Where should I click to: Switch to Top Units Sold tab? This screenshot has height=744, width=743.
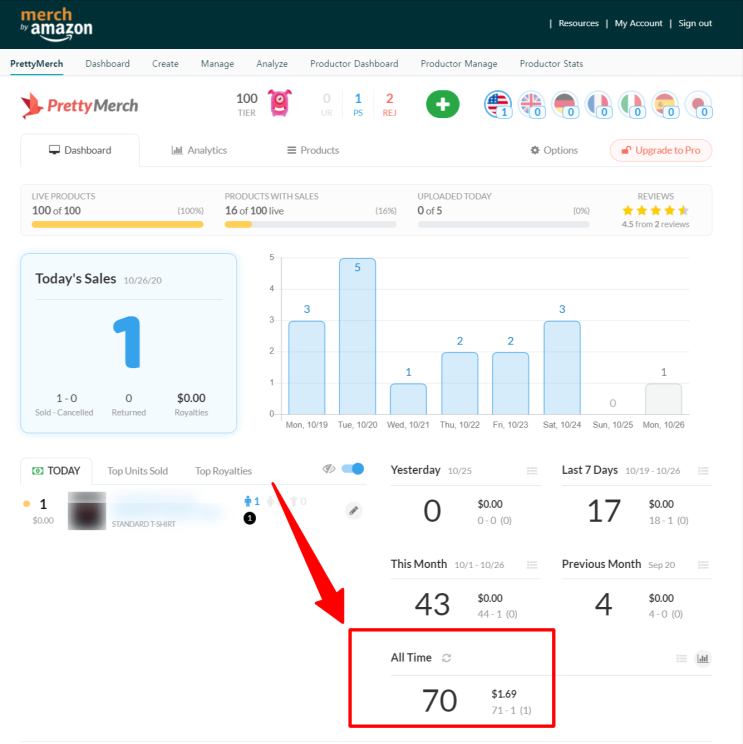click(137, 471)
